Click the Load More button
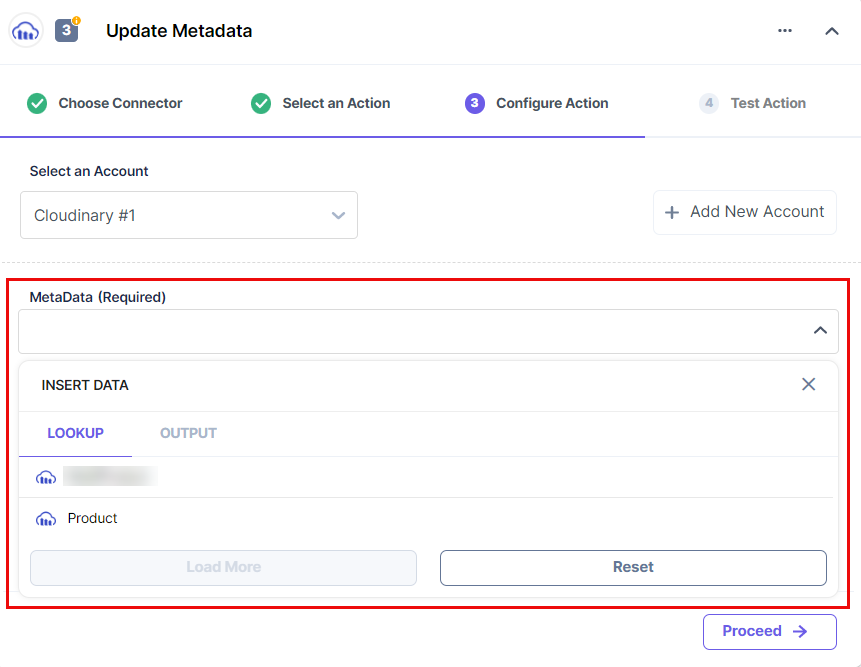The height and width of the screenshot is (667, 861). coord(223,568)
